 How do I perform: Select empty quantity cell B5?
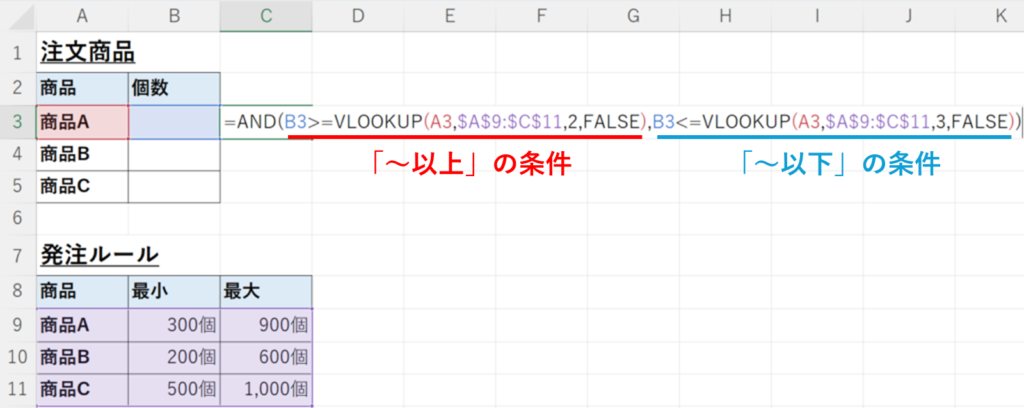(174, 187)
